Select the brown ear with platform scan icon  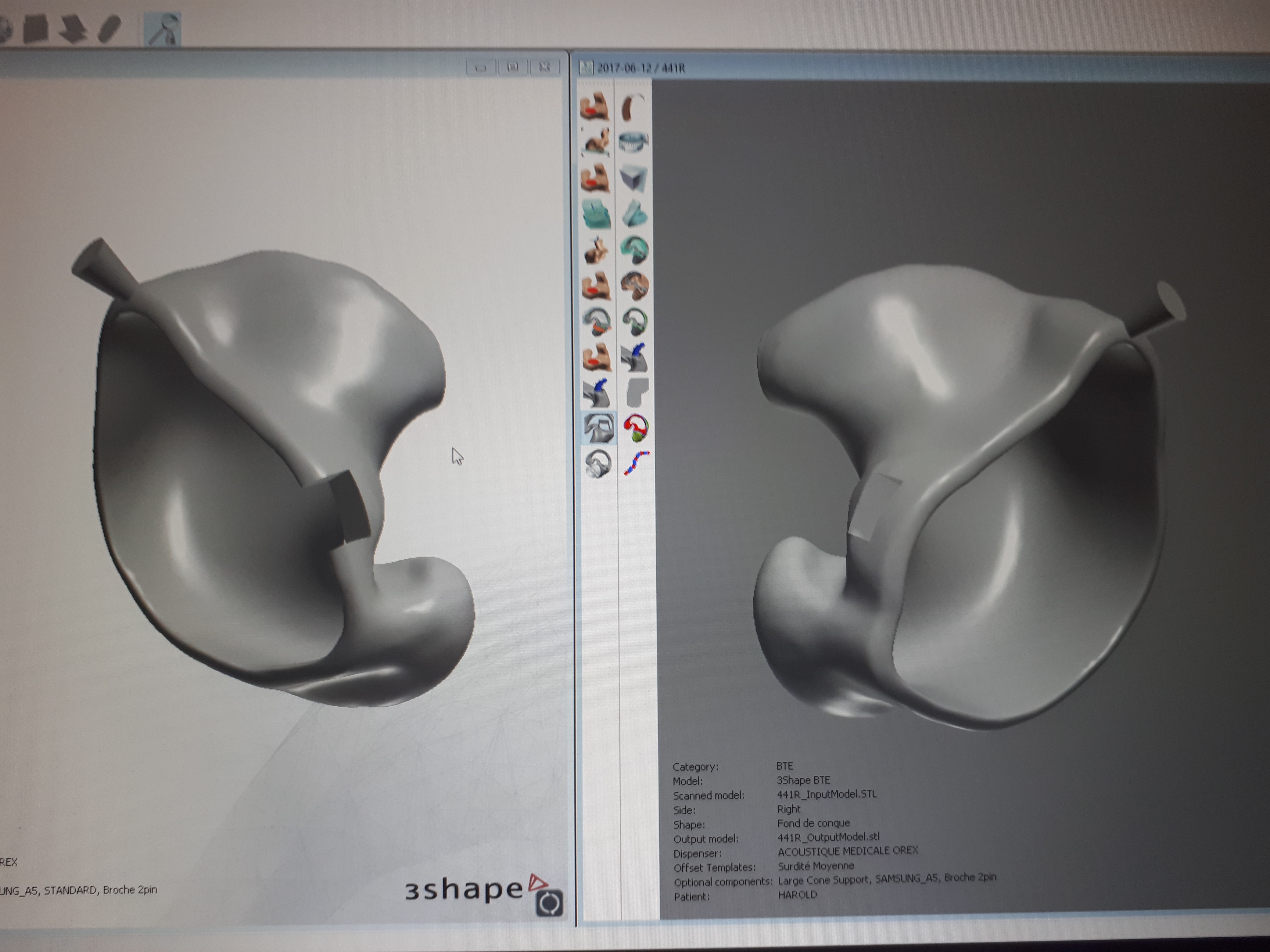coord(595,142)
